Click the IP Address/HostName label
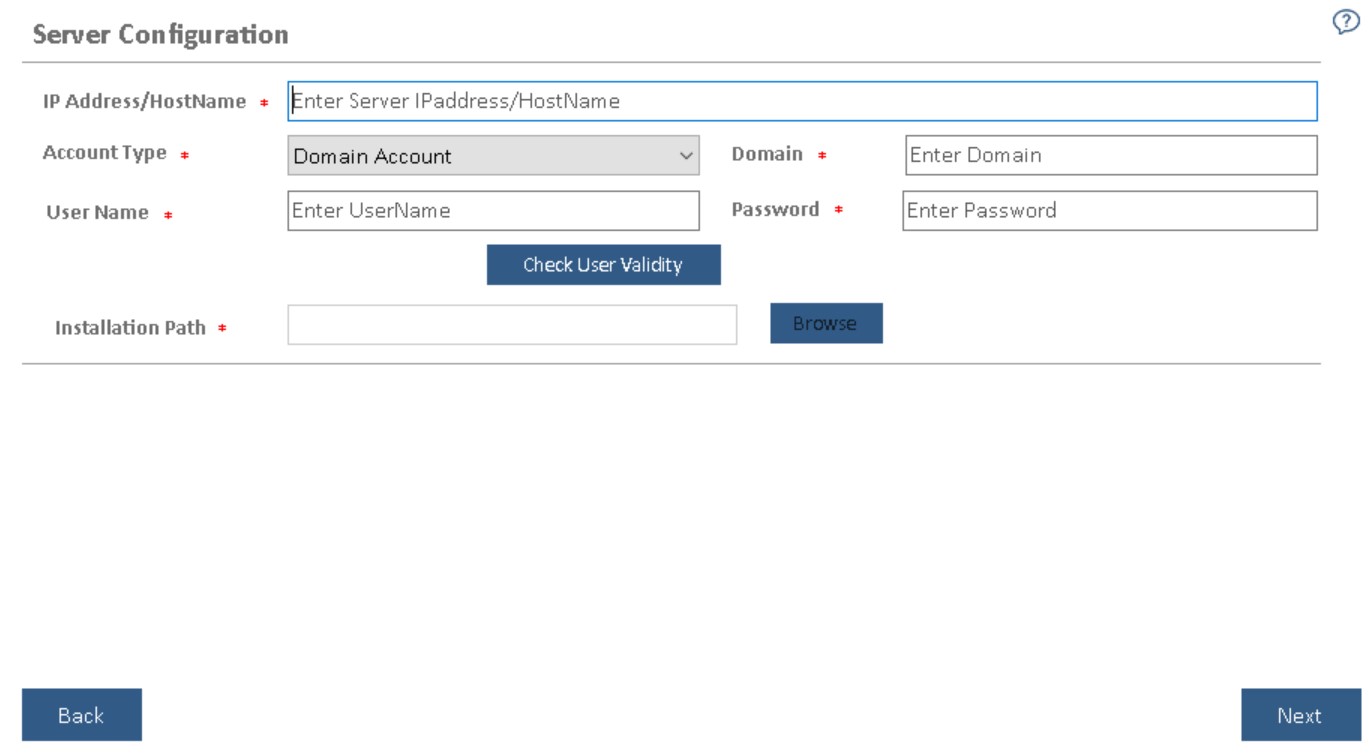1369x753 pixels. pyautogui.click(x=144, y=102)
